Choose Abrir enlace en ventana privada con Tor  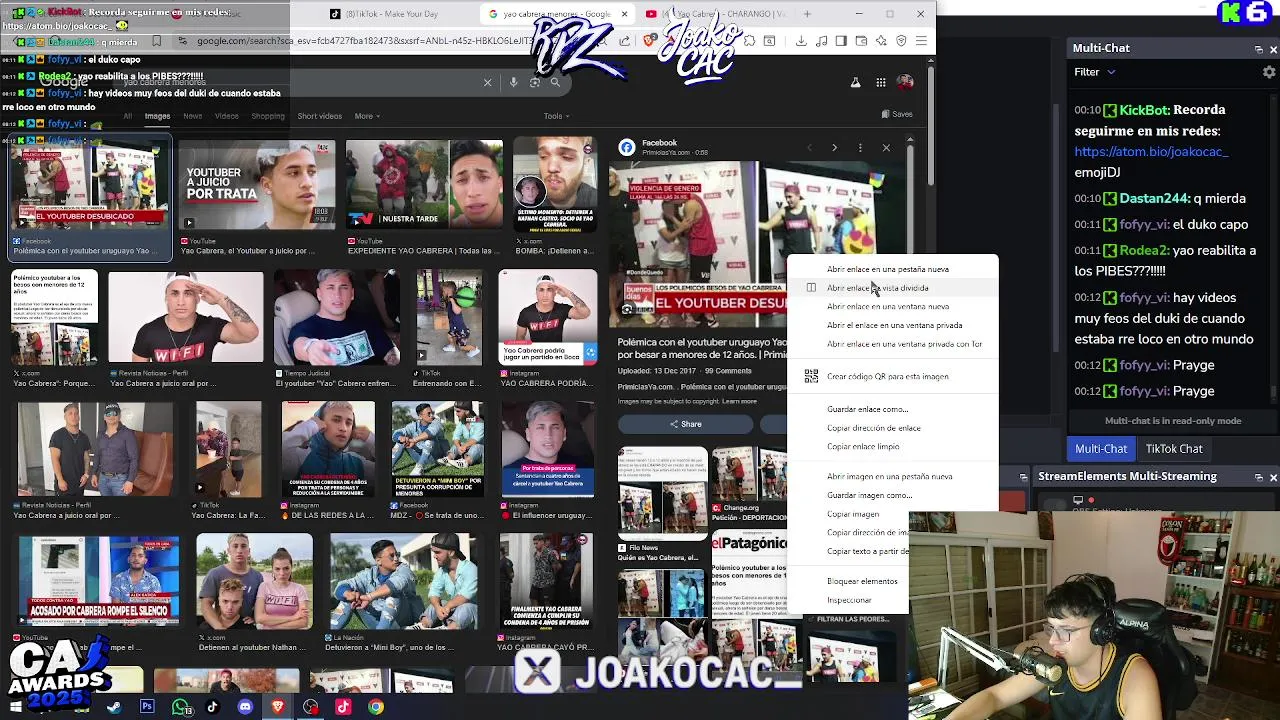pos(893,344)
